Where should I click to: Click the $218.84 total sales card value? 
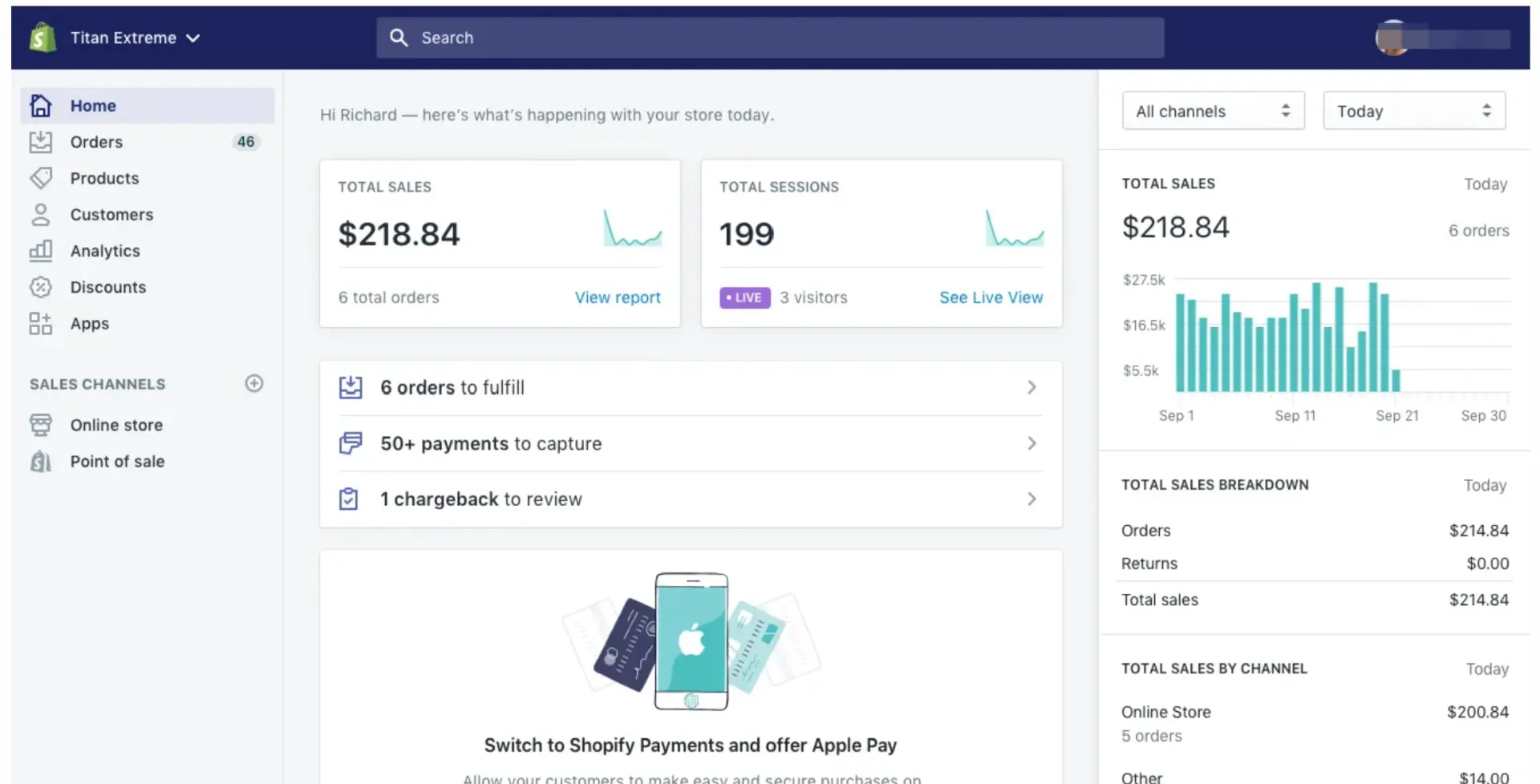pos(399,234)
